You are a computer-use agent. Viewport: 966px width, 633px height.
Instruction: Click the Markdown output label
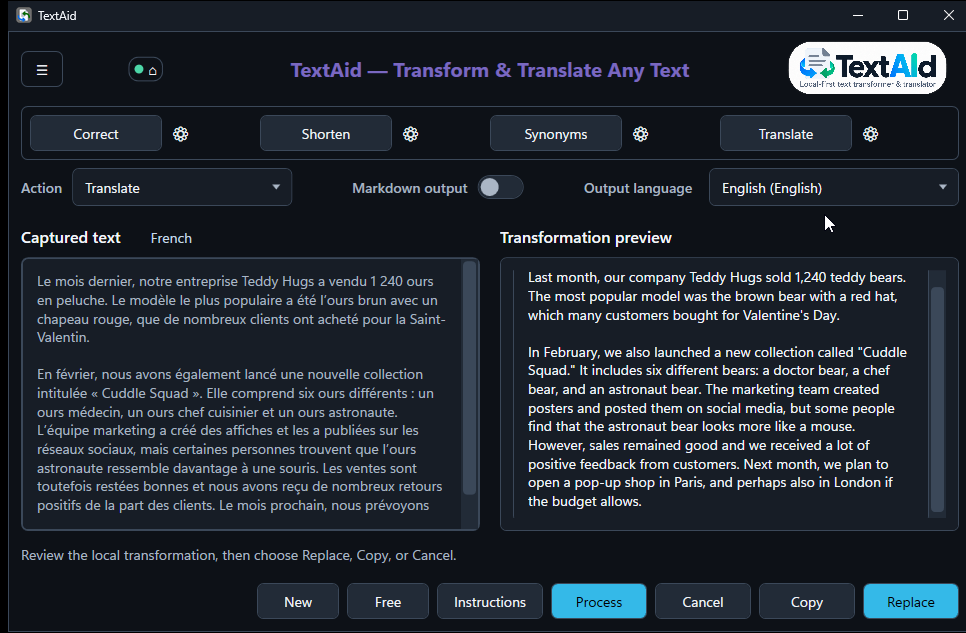point(410,188)
